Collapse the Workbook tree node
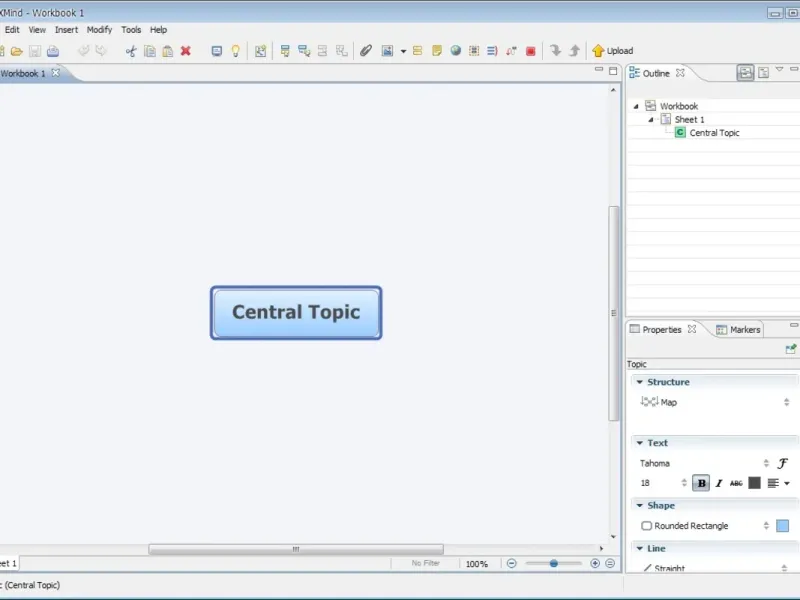 pyautogui.click(x=636, y=106)
